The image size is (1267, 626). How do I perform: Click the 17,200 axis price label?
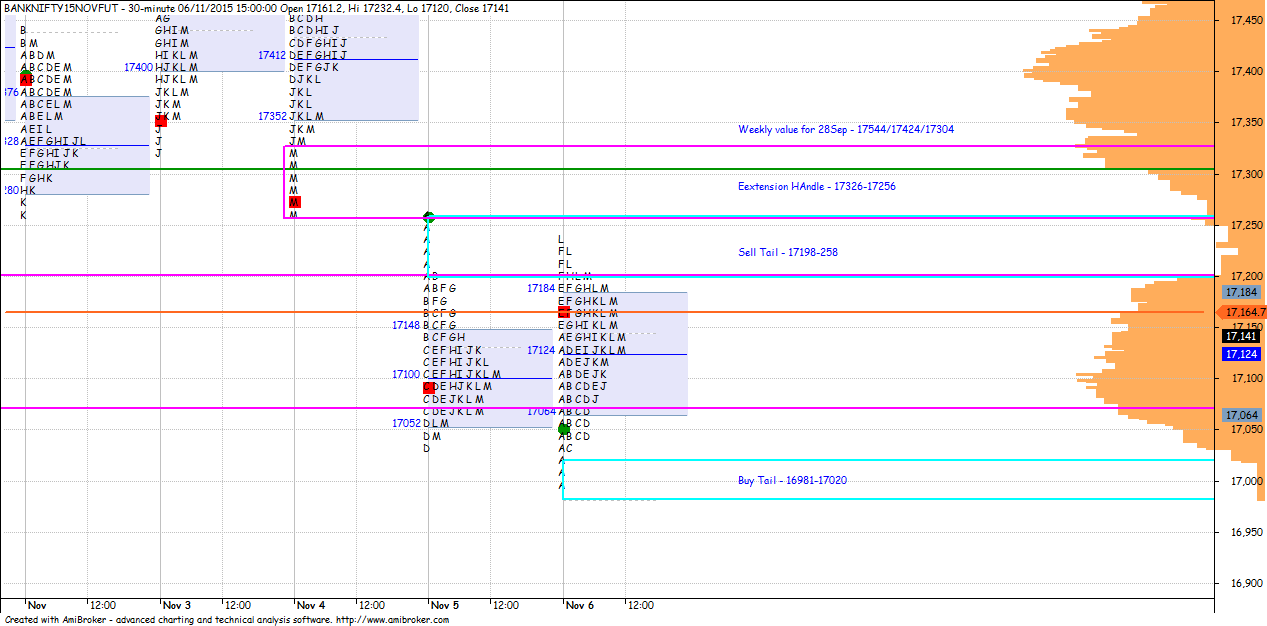click(1245, 277)
